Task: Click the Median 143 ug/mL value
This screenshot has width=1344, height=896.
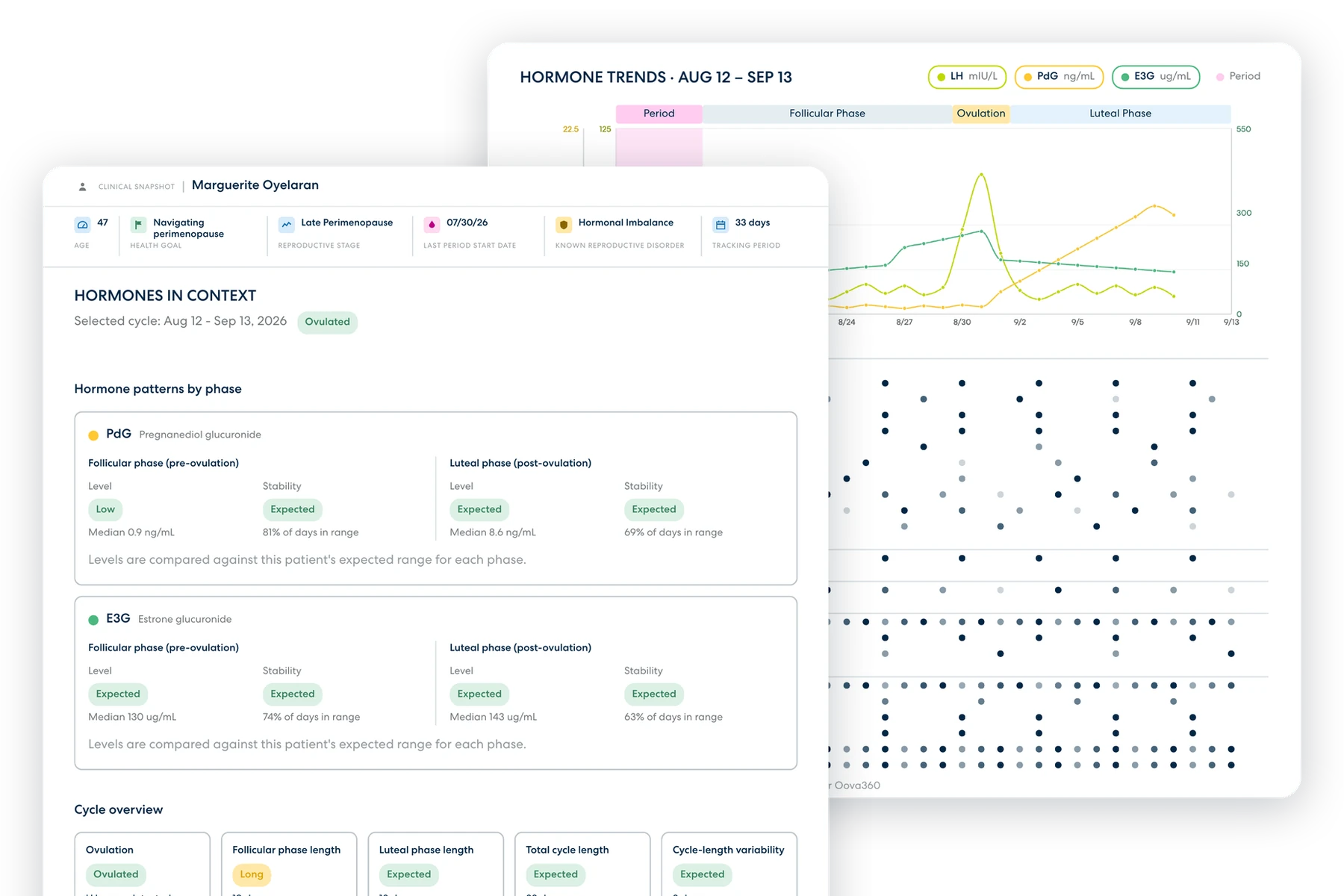Action: (x=493, y=717)
